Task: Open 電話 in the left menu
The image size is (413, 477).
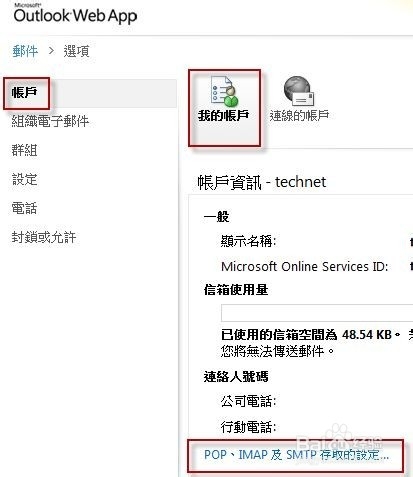Action: (x=24, y=208)
